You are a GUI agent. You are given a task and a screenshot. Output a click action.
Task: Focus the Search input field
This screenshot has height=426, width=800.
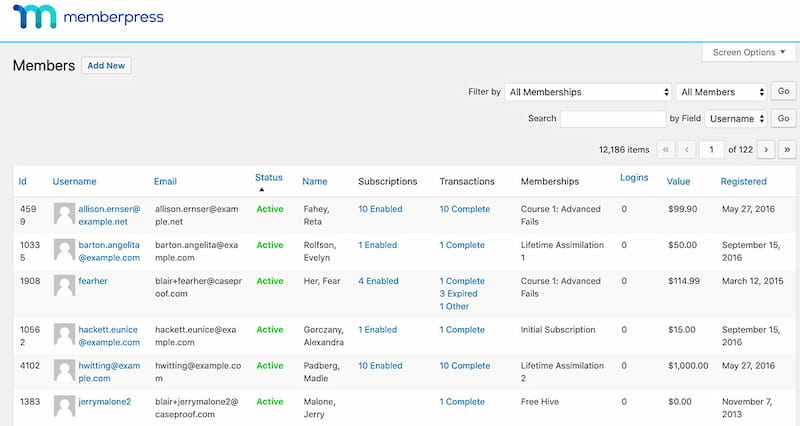click(x=613, y=118)
